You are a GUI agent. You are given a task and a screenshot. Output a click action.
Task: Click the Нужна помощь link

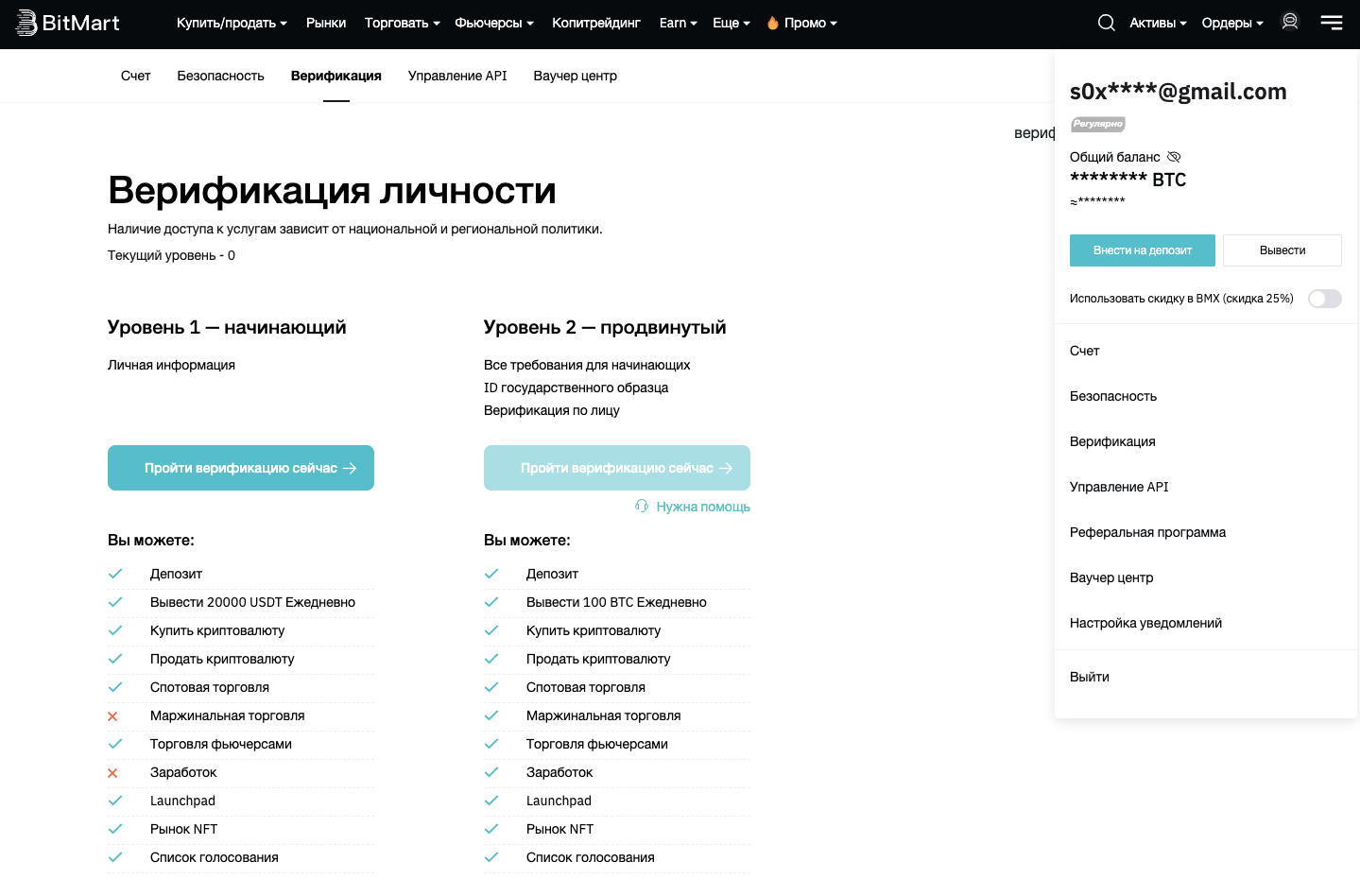(703, 507)
